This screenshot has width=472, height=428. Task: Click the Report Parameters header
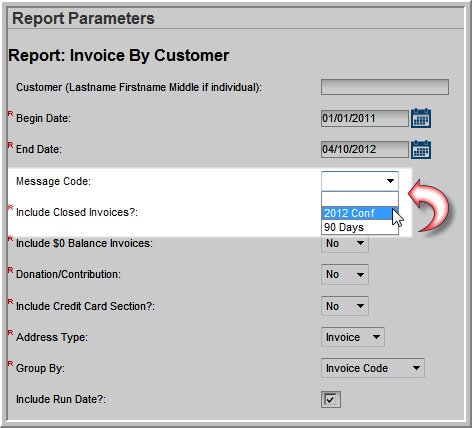pos(83,18)
